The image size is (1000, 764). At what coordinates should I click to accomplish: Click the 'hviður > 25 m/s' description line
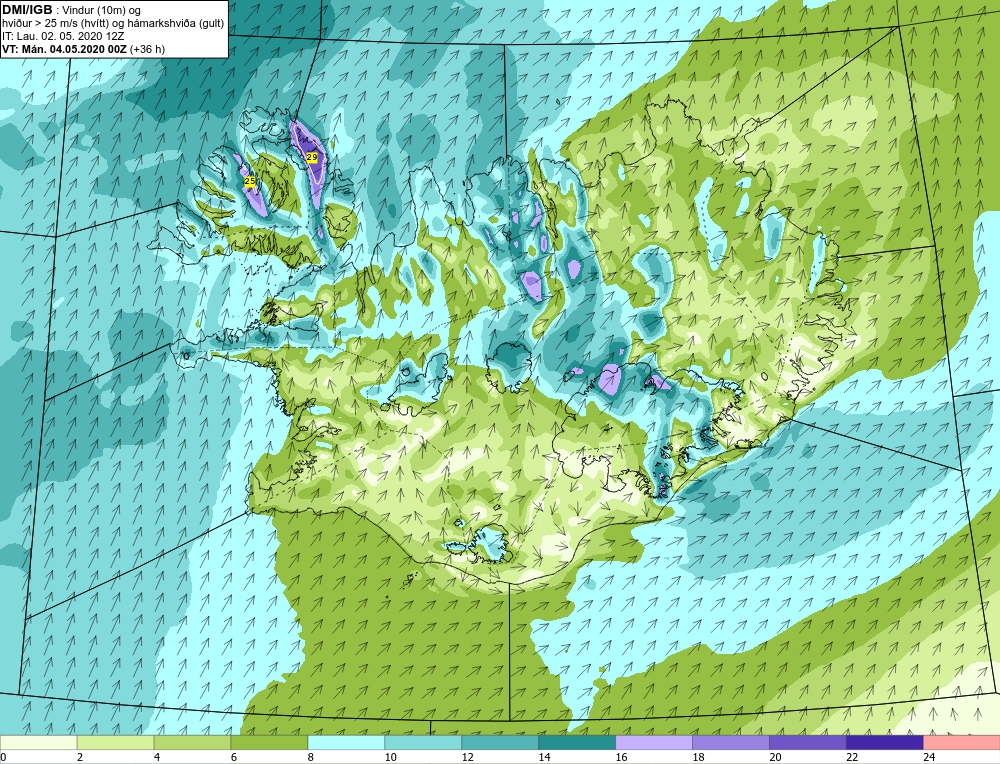[x=113, y=24]
